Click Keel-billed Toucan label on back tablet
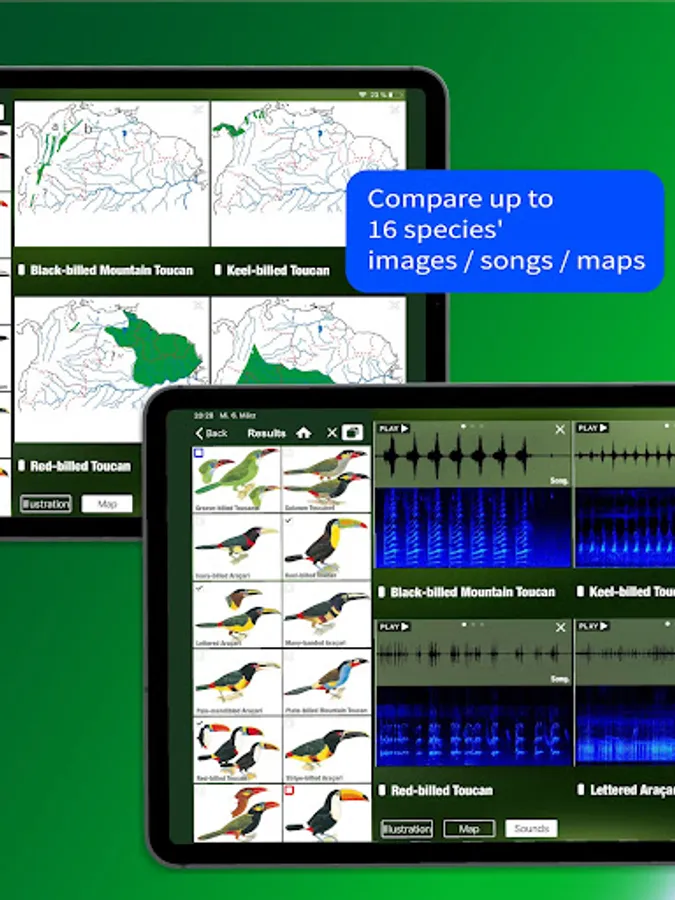 [278, 270]
